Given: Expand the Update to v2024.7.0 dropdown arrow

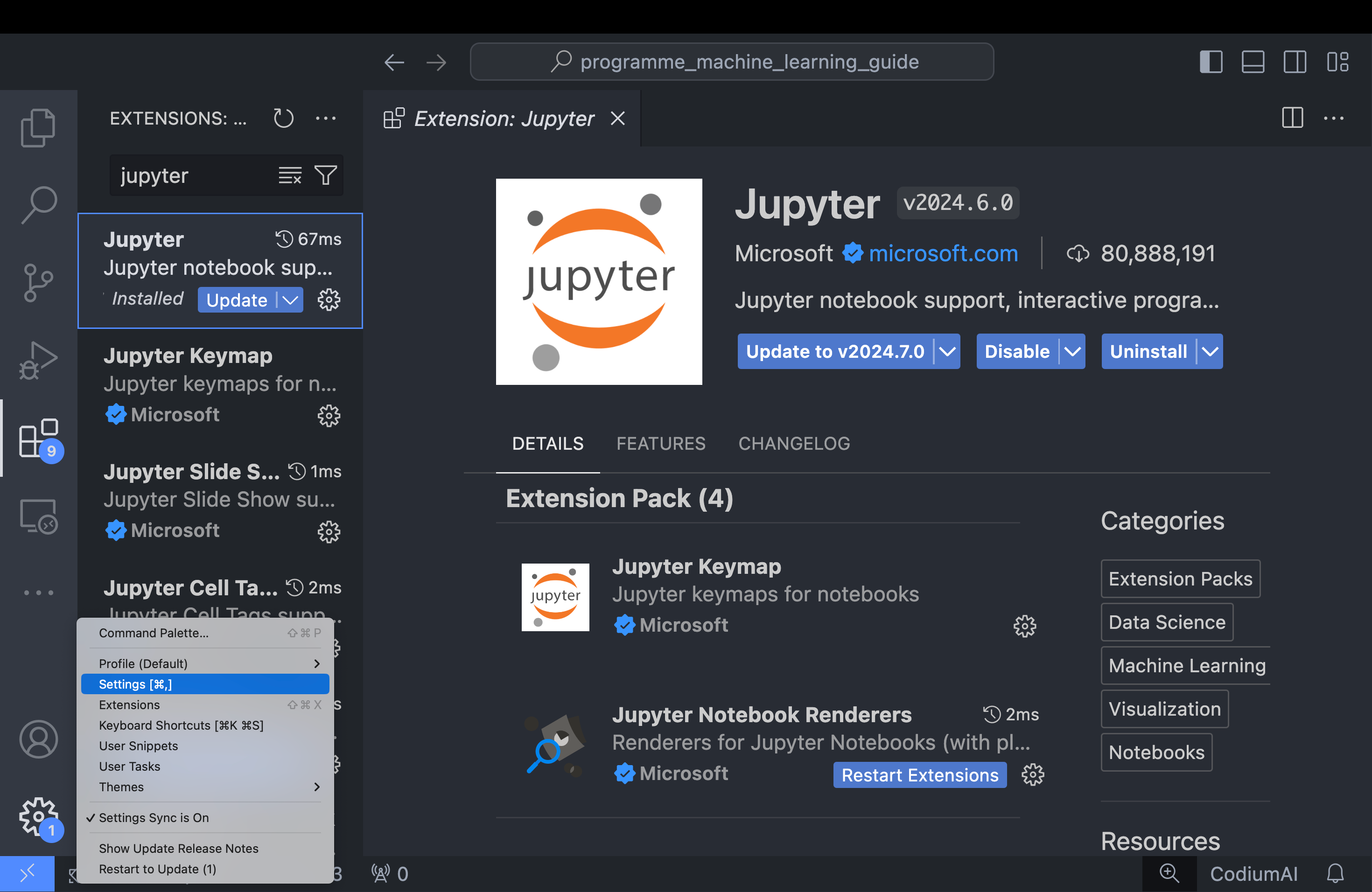Looking at the screenshot, I should (947, 351).
